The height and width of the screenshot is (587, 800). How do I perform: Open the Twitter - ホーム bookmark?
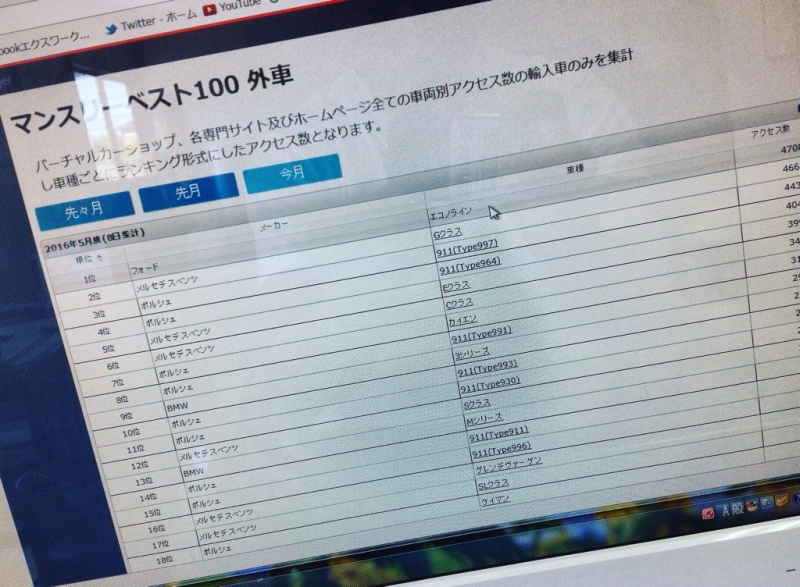[x=151, y=22]
